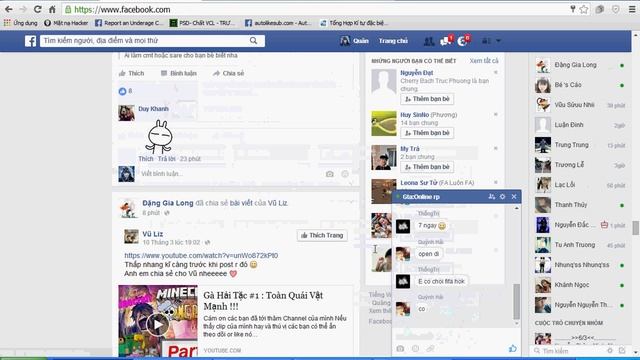
Task: Click the Thích Trang like page button
Action: pos(322,235)
